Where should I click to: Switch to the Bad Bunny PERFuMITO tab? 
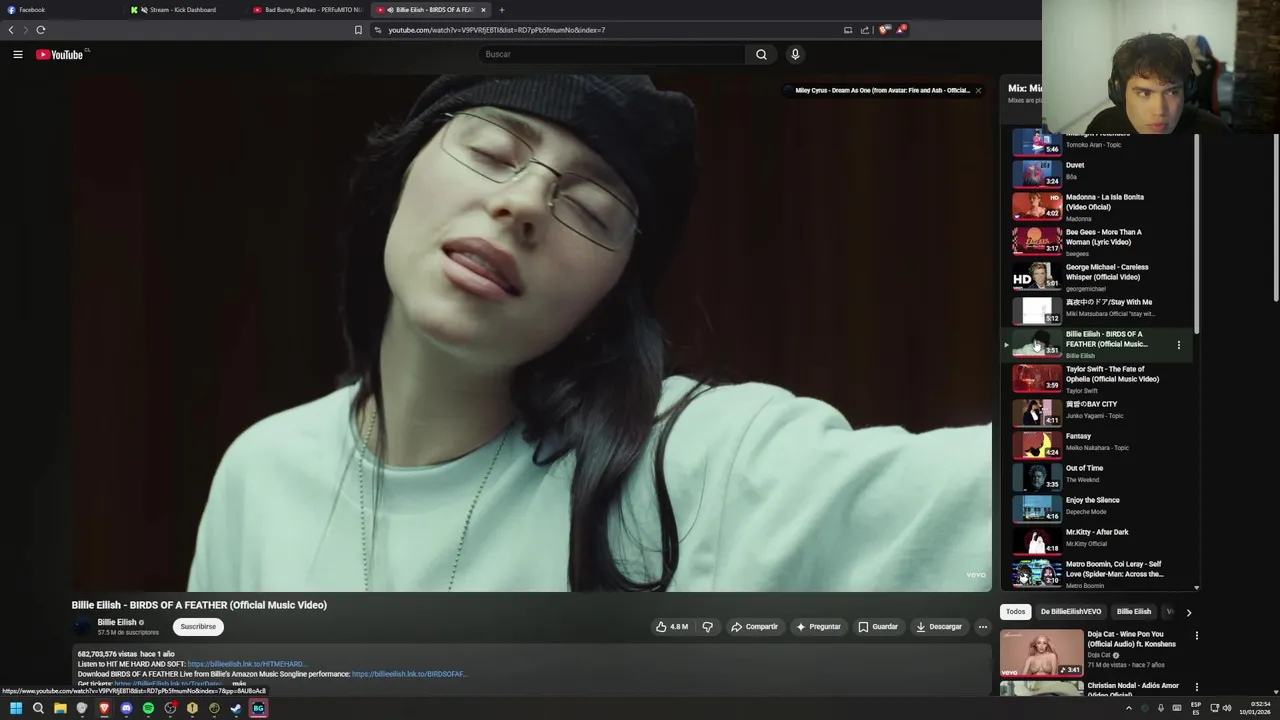[x=309, y=10]
